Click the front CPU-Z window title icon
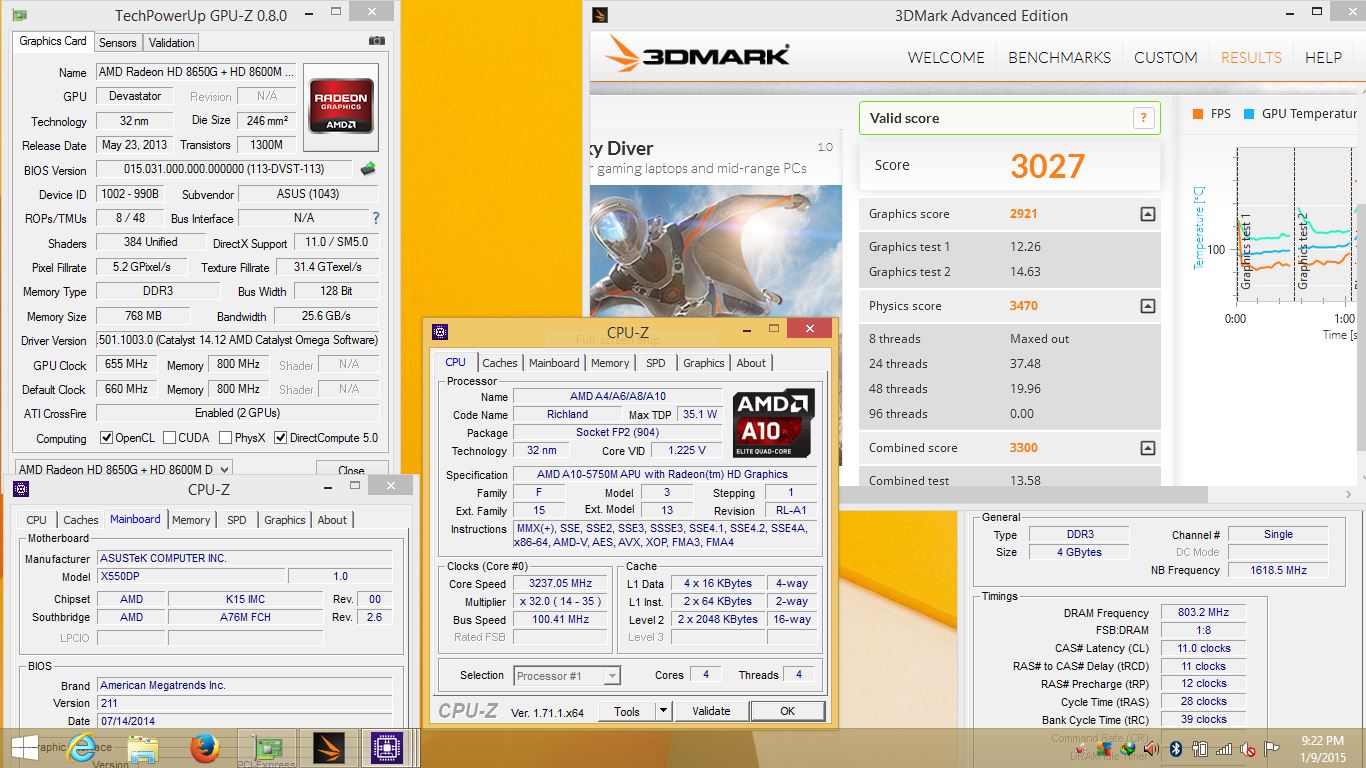Viewport: 1366px width, 768px height. [x=441, y=332]
